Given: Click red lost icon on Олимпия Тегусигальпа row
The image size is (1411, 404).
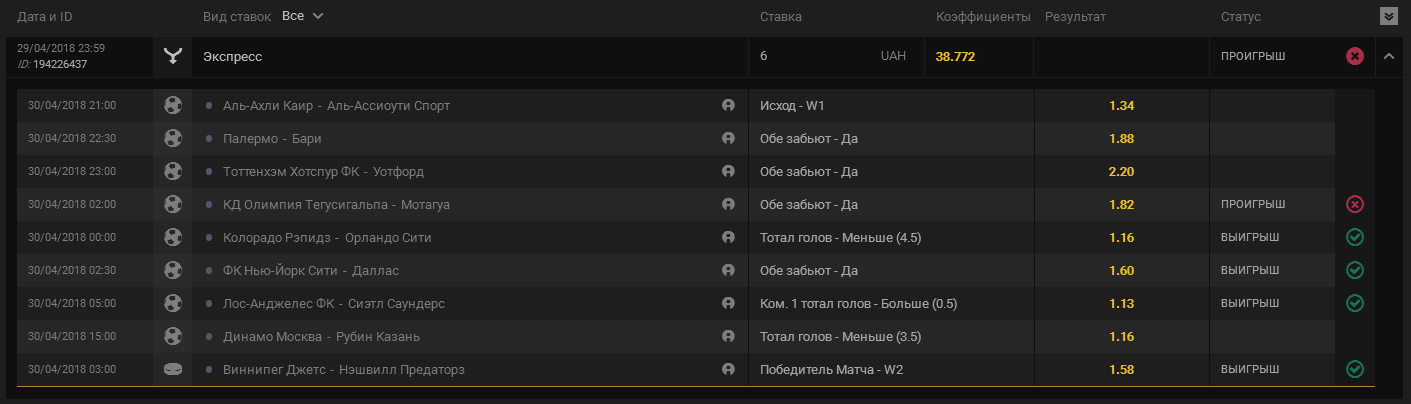Looking at the screenshot, I should tap(1355, 204).
